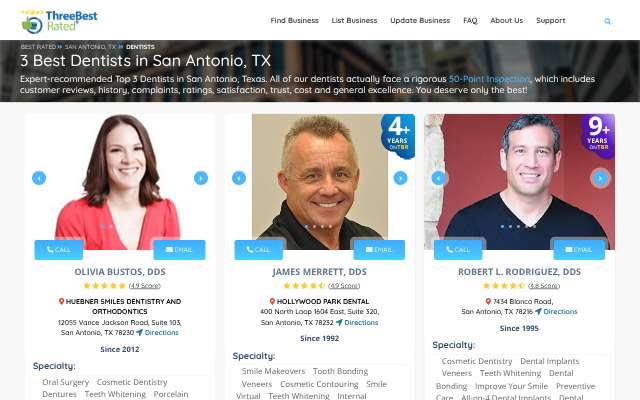Open Robert L. Rodriguez, DDS profile title
Image resolution: width=640 pixels, height=400 pixels.
coord(519,272)
